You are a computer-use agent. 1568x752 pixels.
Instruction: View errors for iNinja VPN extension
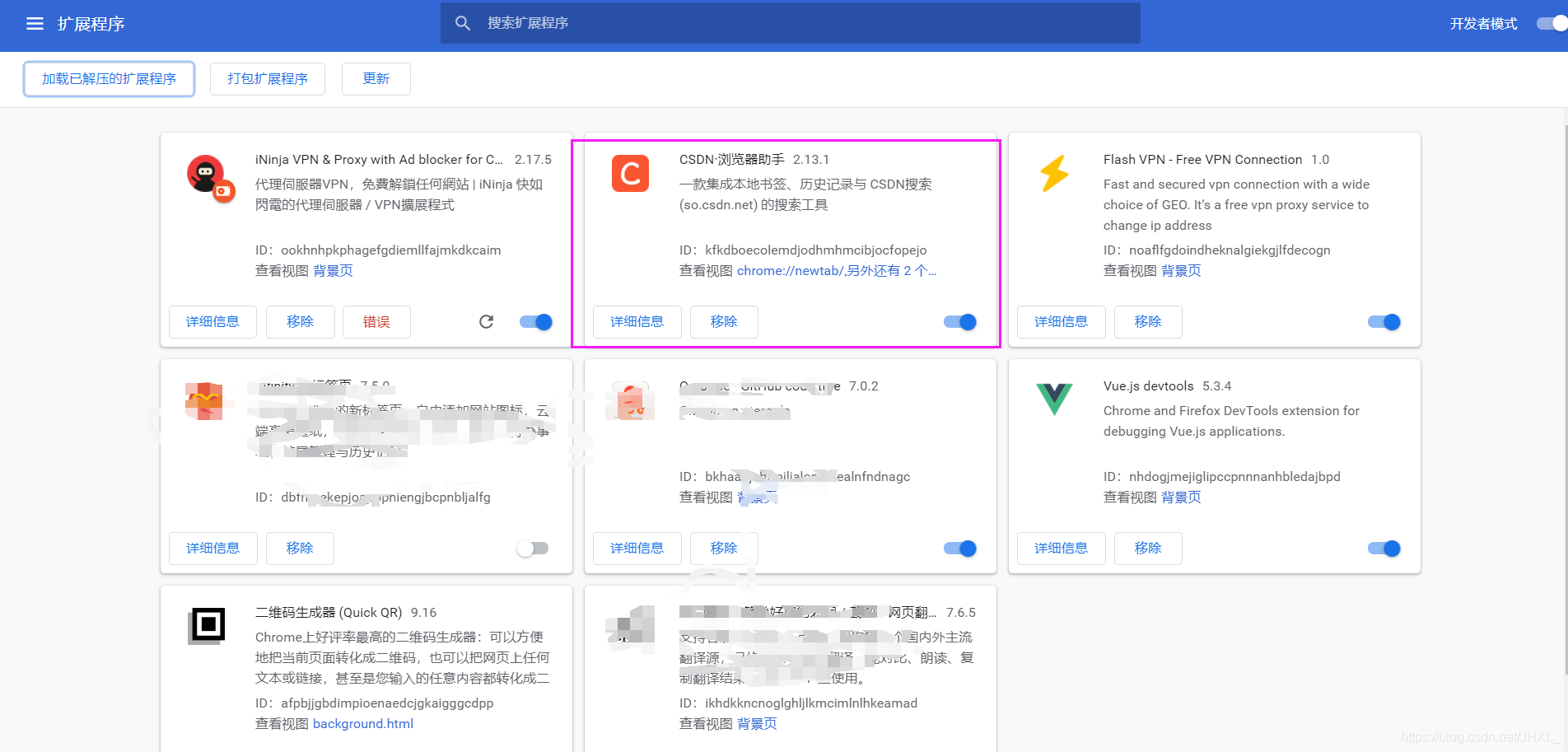point(376,322)
